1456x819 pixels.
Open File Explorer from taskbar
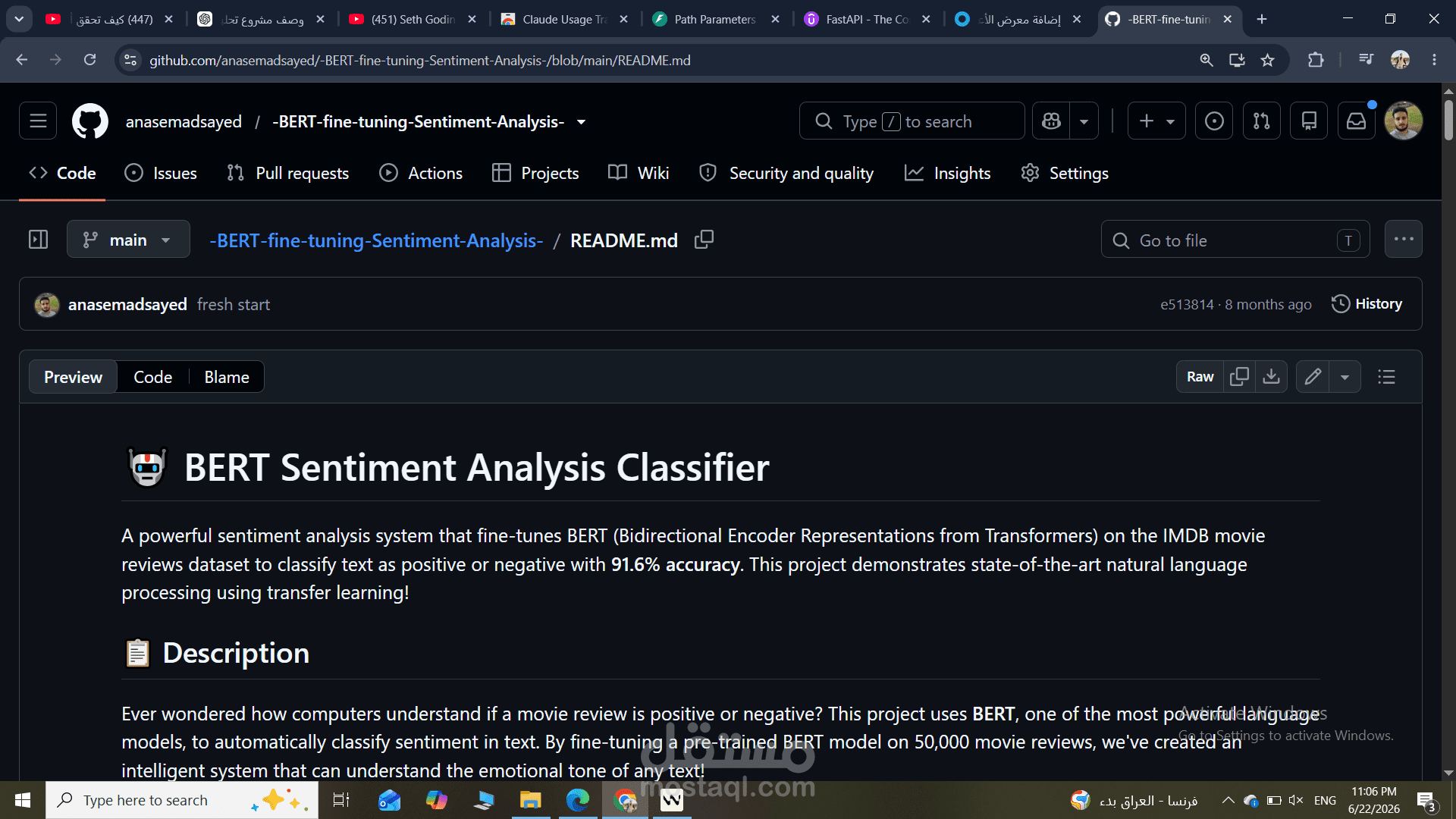[x=530, y=800]
